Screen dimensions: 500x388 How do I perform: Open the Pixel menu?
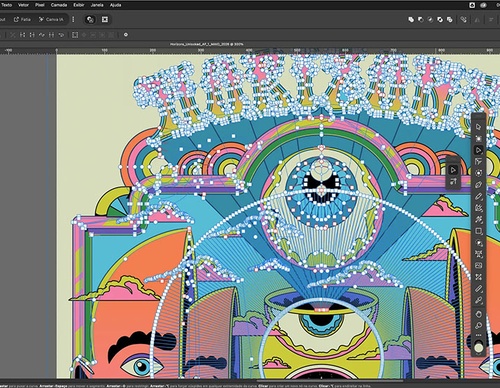40,5
